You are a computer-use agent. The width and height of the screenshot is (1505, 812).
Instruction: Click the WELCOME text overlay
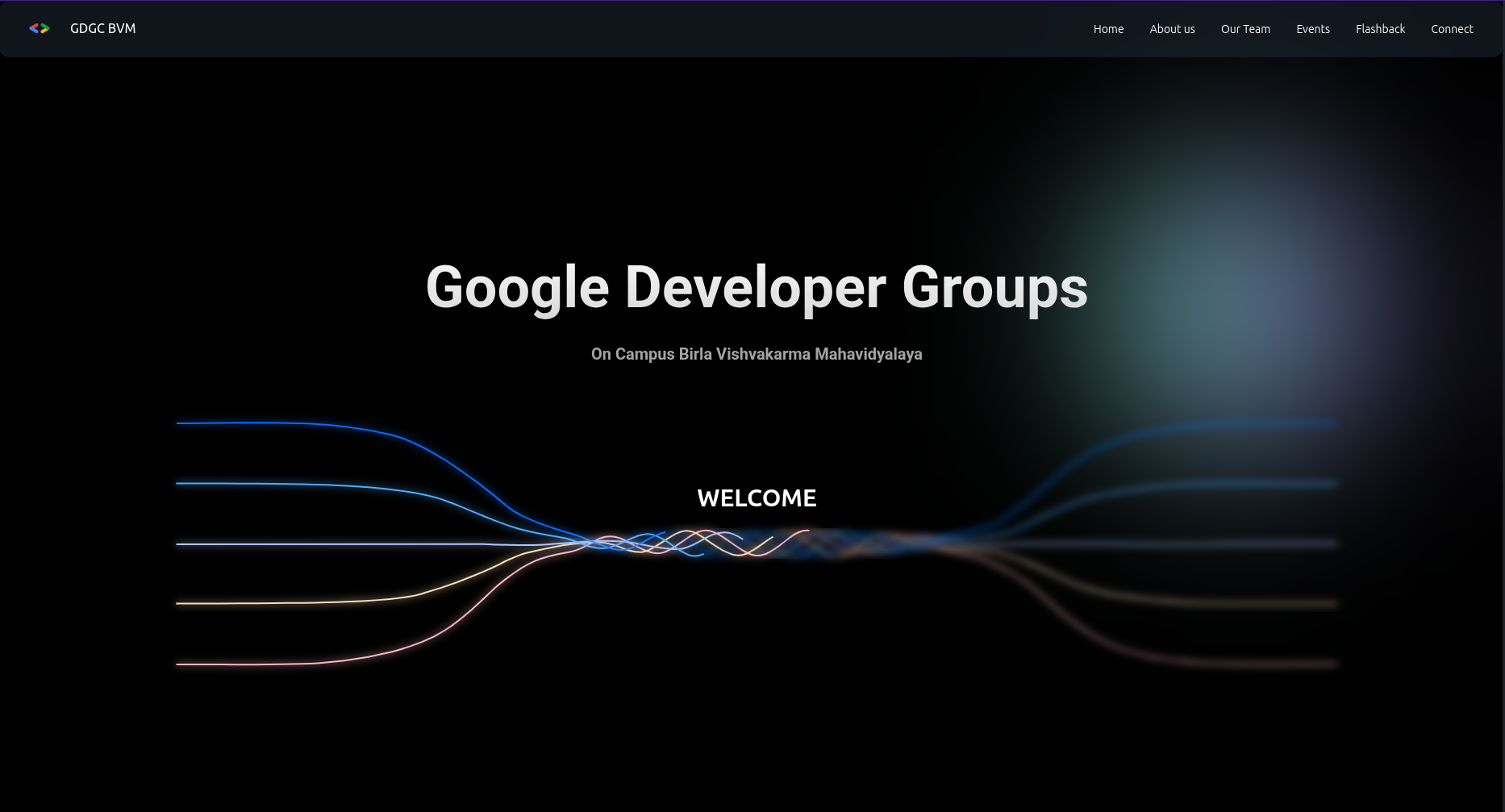click(x=757, y=498)
